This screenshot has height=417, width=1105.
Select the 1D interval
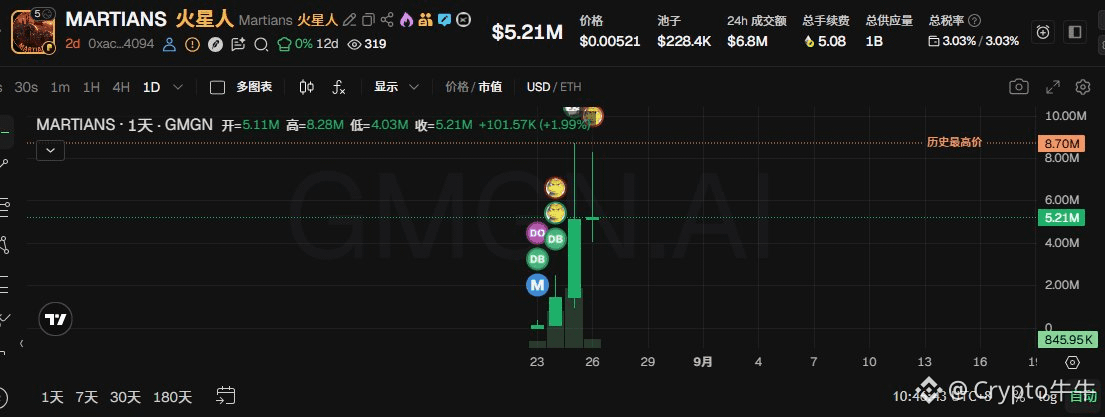[152, 87]
